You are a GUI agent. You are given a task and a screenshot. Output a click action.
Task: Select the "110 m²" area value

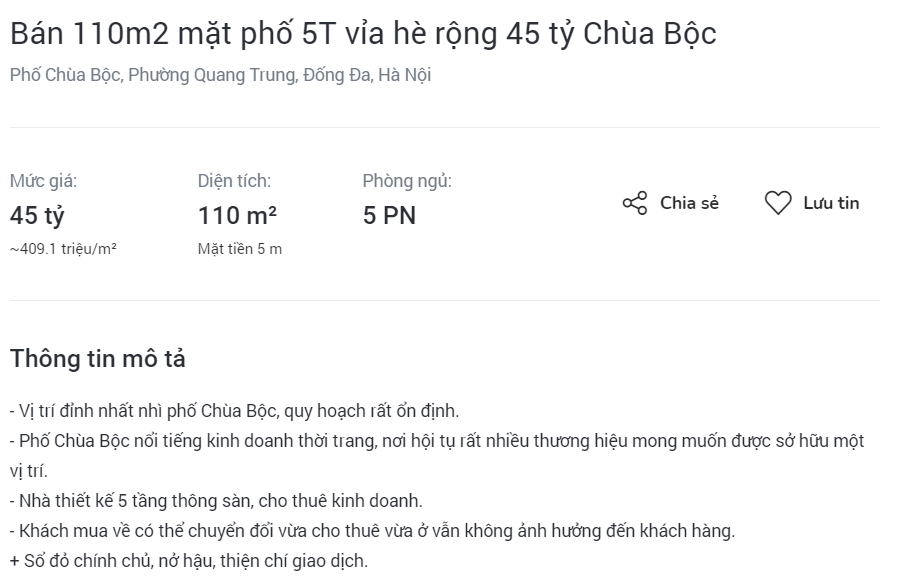(237, 216)
